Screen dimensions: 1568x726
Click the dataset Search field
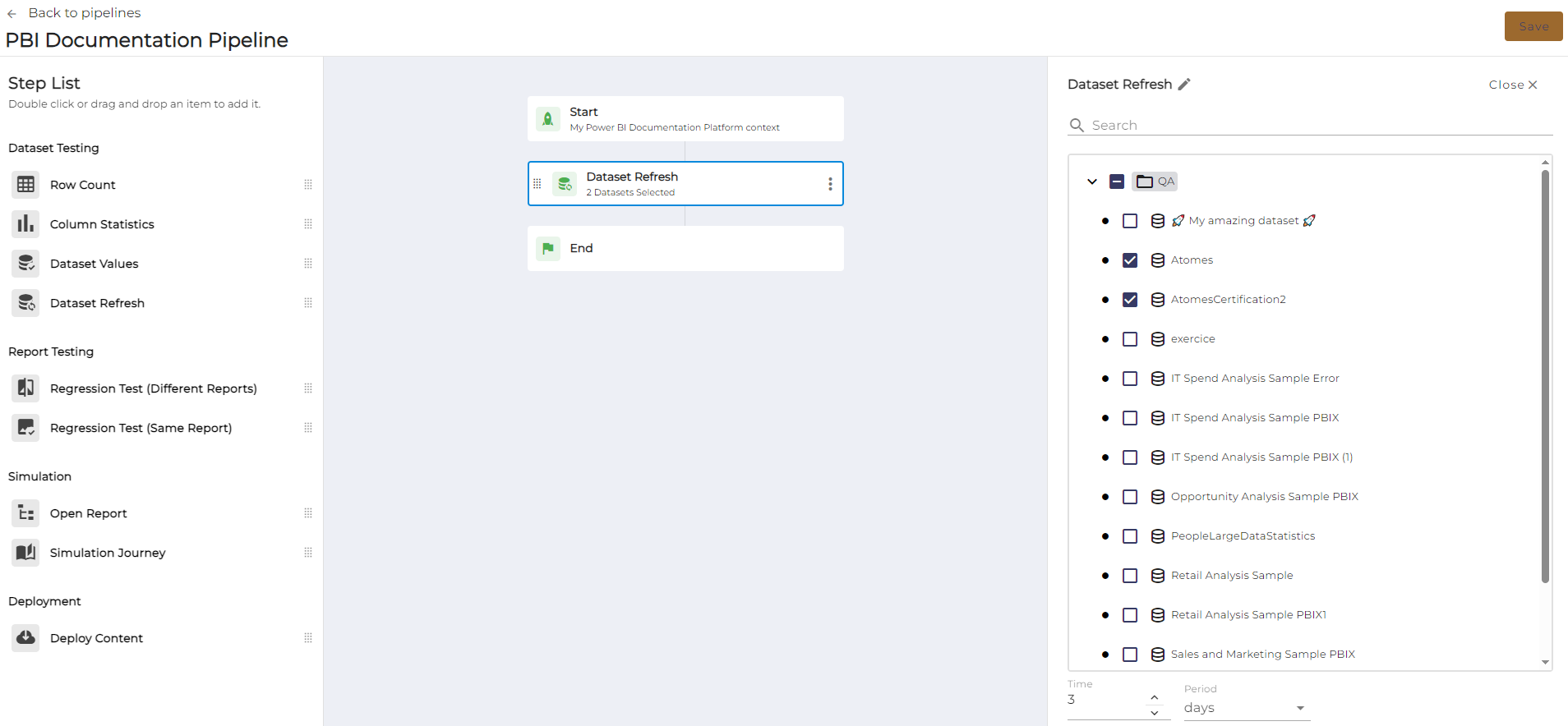tap(1310, 125)
